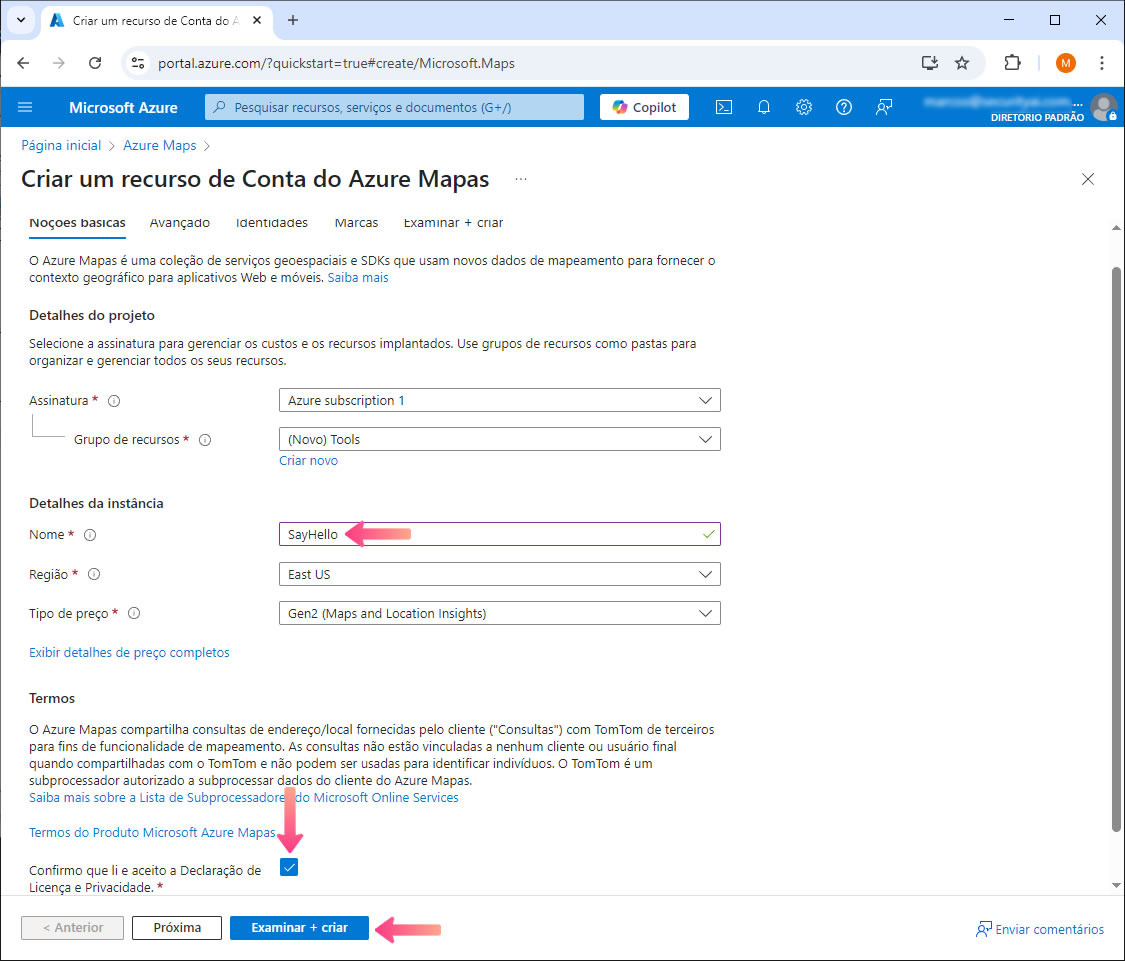Open the notifications bell

tap(763, 107)
